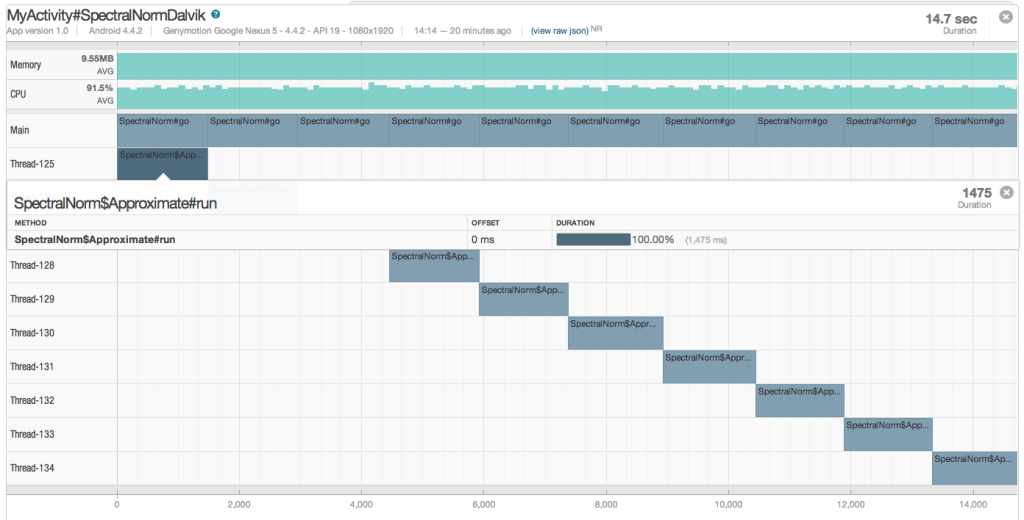This screenshot has height=520, width=1024.
Task: Select the Thread-131 SpectralNorm$Approximate block
Action: coord(709,367)
